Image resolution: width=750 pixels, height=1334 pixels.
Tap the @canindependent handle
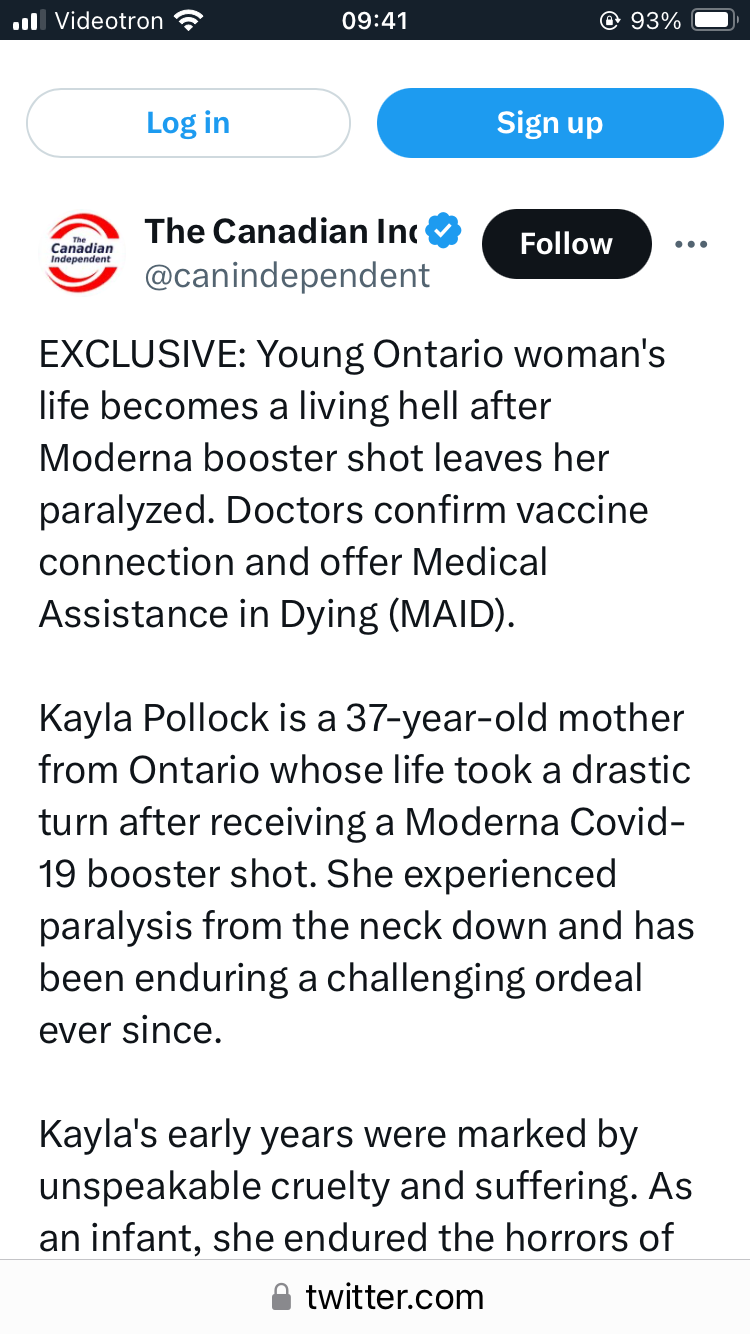click(x=288, y=275)
